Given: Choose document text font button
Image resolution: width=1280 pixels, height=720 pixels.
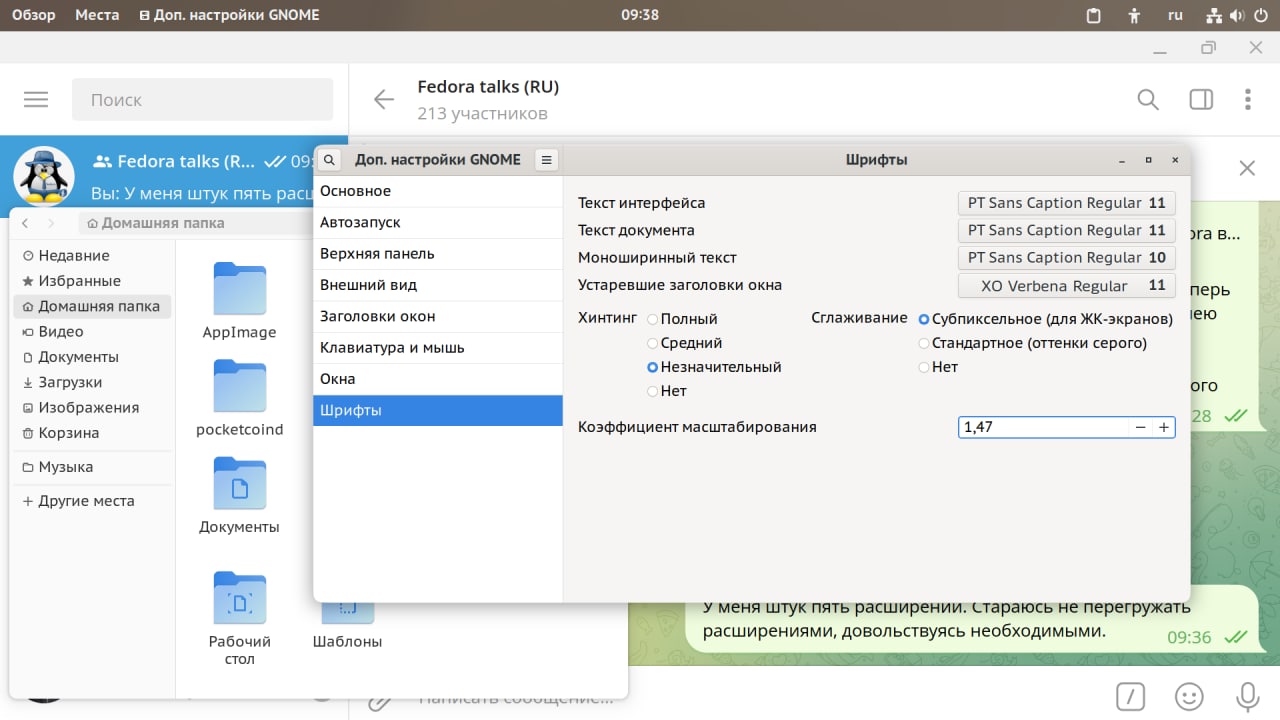Looking at the screenshot, I should pos(1066,230).
